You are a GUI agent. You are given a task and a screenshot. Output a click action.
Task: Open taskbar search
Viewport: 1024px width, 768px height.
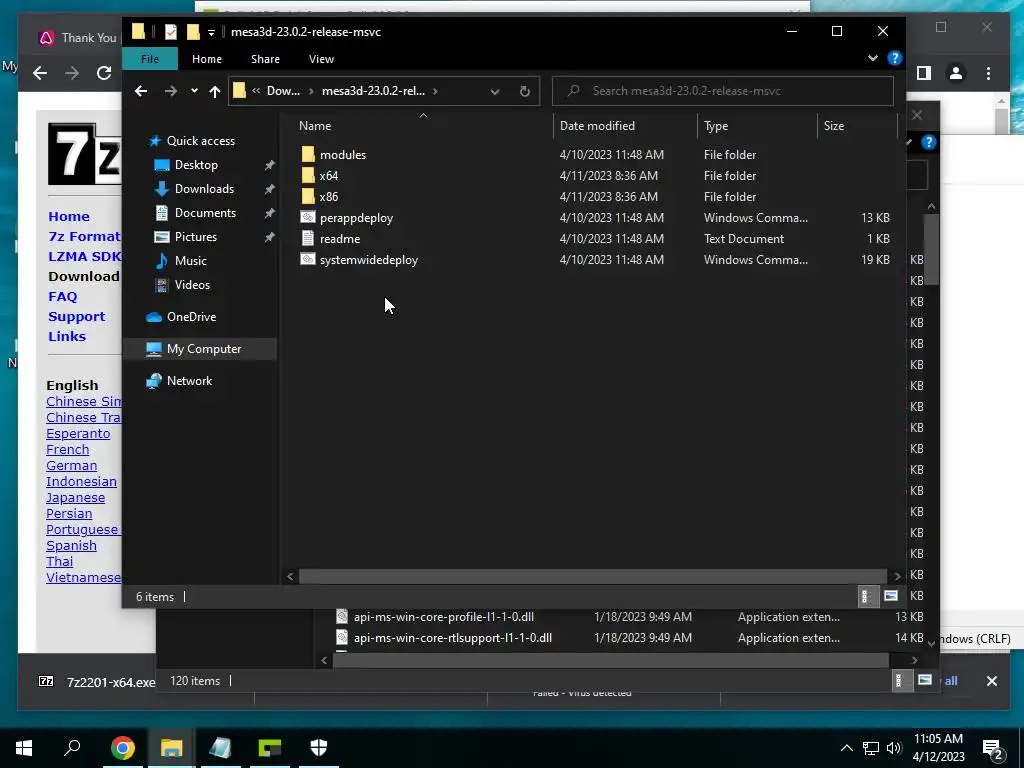pyautogui.click(x=72, y=748)
